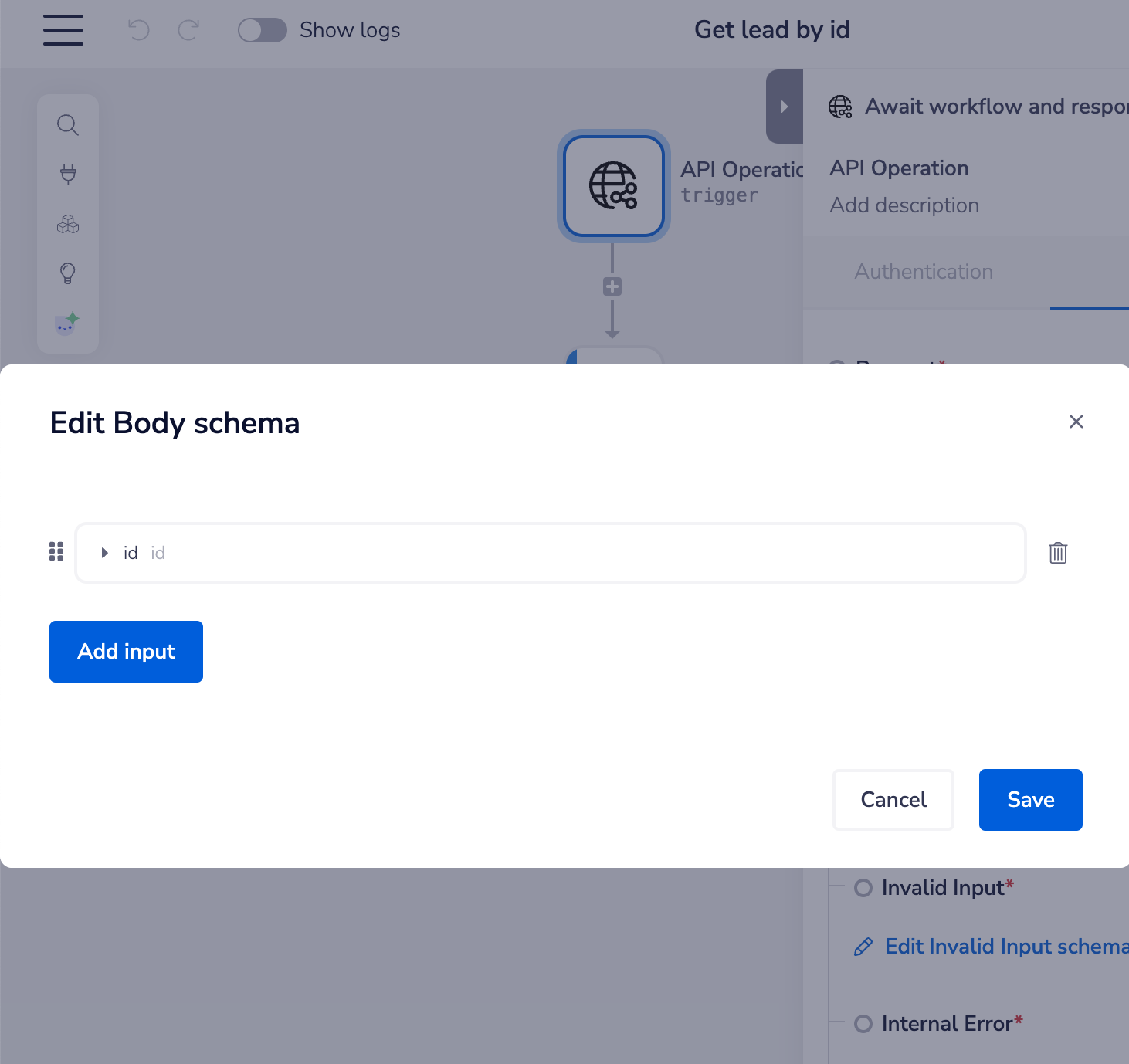Open the connectors plug icon
Viewport: 1129px width, 1064px height.
(x=68, y=175)
